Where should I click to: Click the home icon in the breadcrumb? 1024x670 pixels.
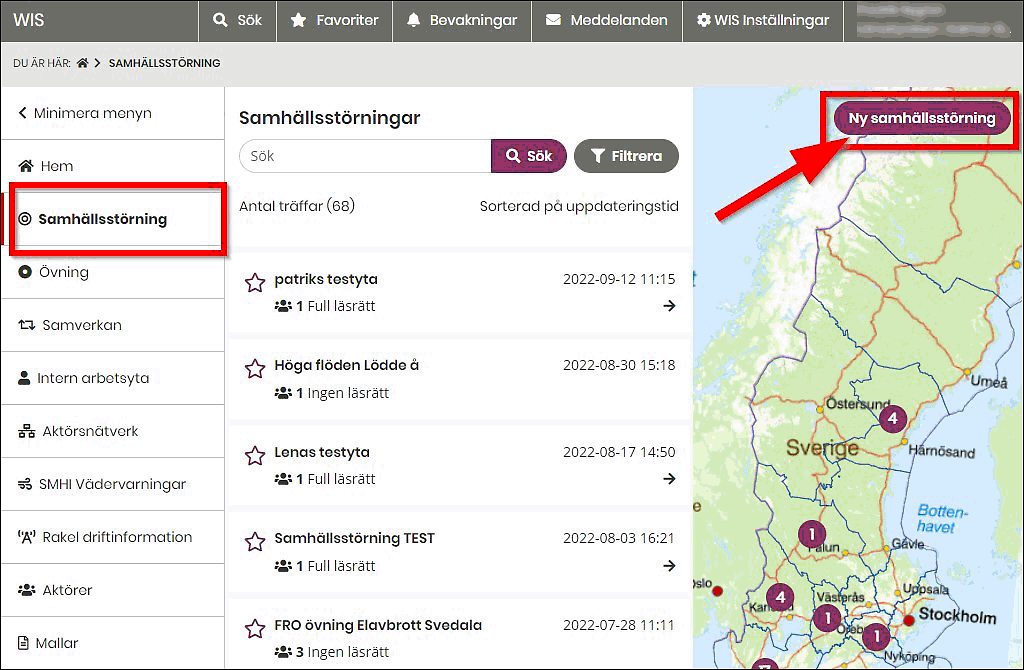83,62
